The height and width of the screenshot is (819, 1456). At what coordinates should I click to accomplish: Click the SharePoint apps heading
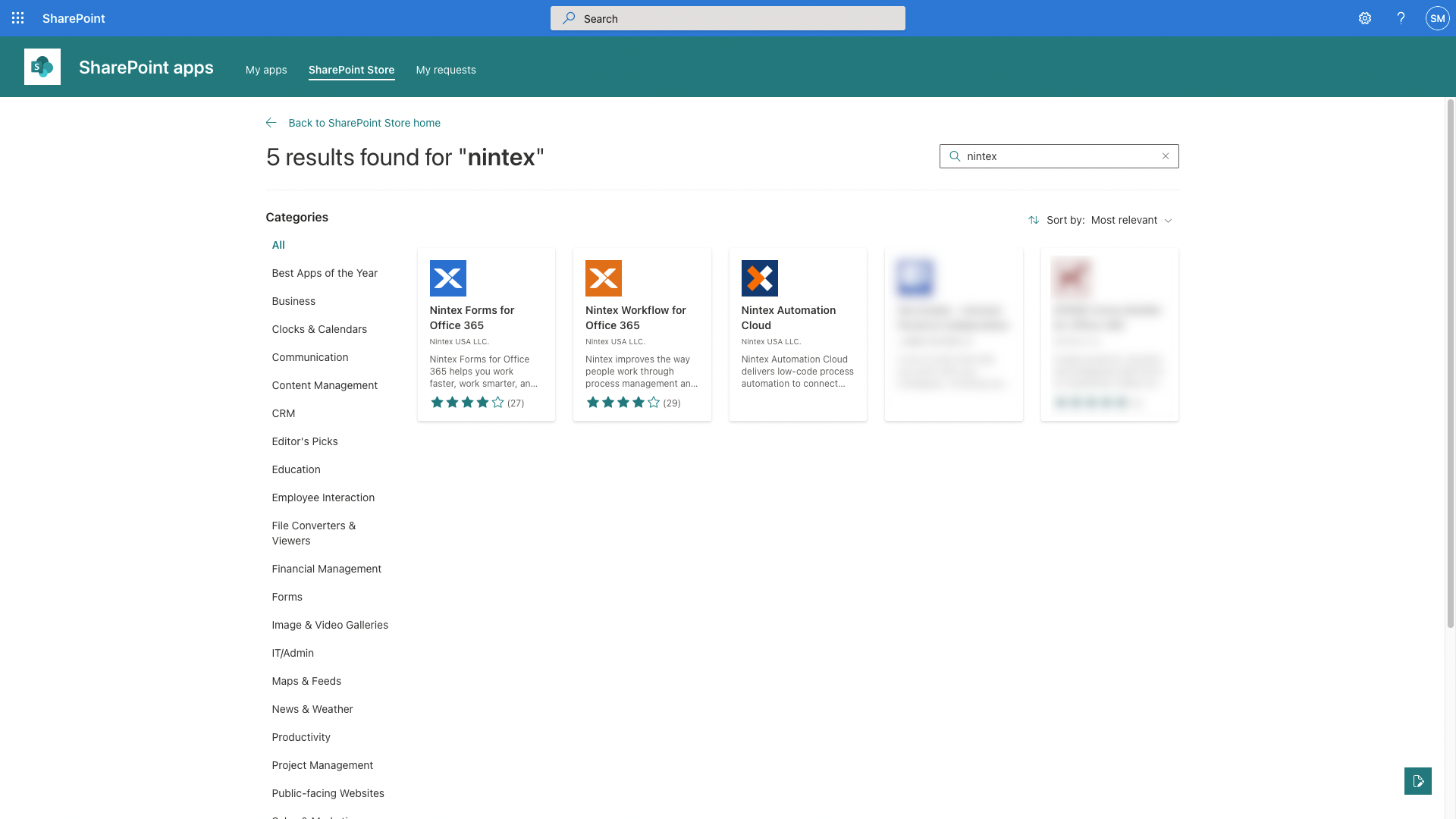pyautogui.click(x=146, y=67)
